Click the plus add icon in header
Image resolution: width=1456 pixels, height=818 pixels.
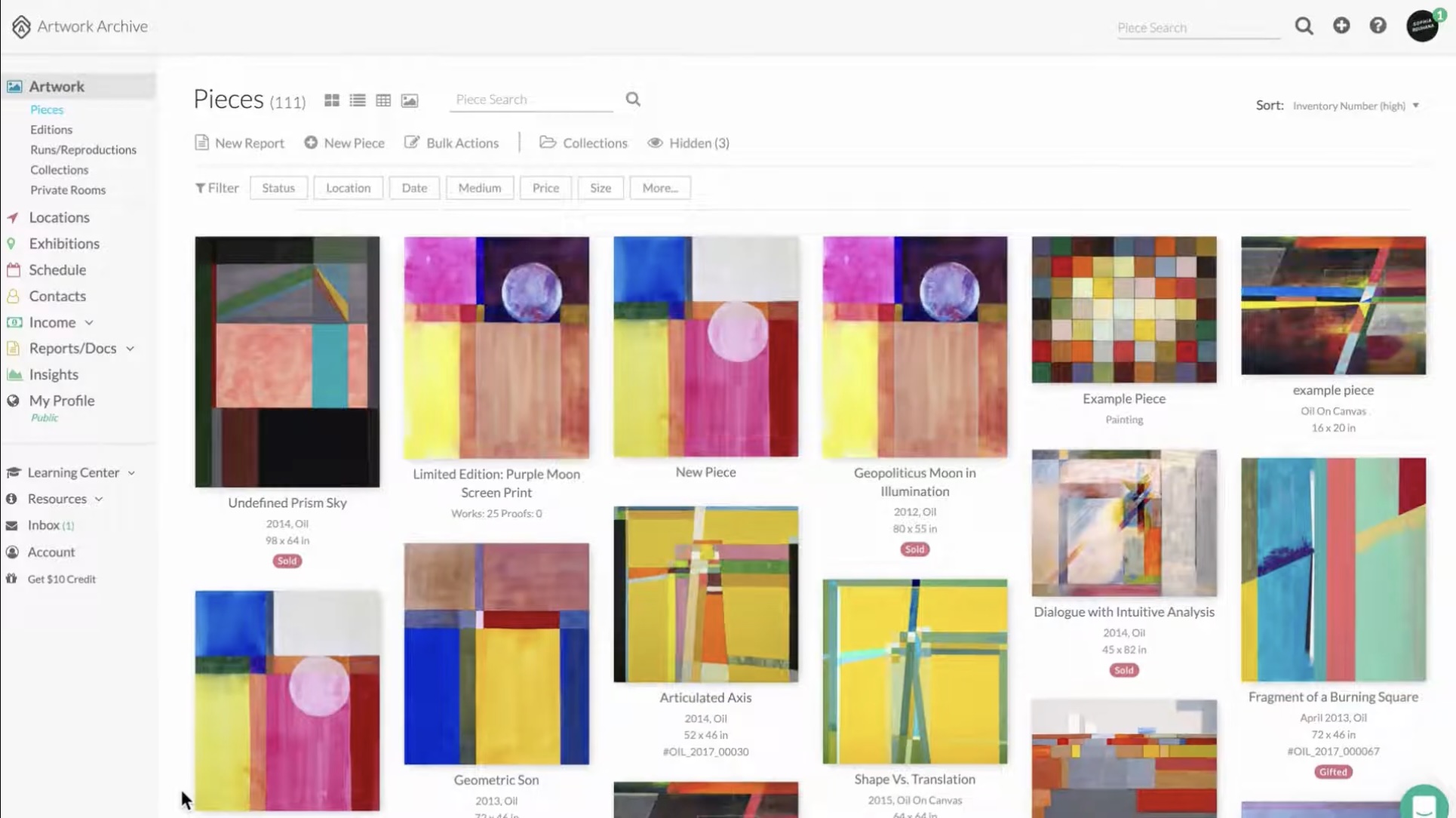(x=1341, y=26)
